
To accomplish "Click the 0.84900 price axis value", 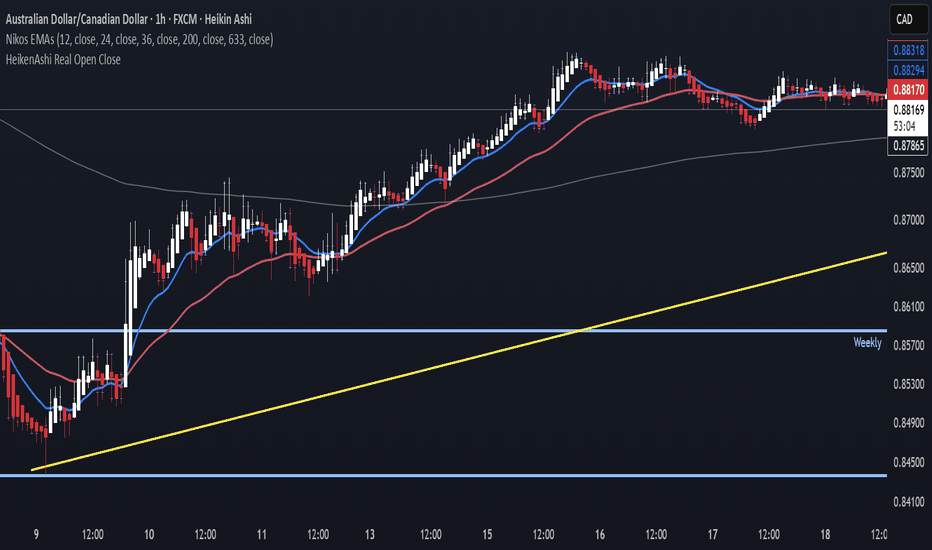I will click(x=909, y=423).
